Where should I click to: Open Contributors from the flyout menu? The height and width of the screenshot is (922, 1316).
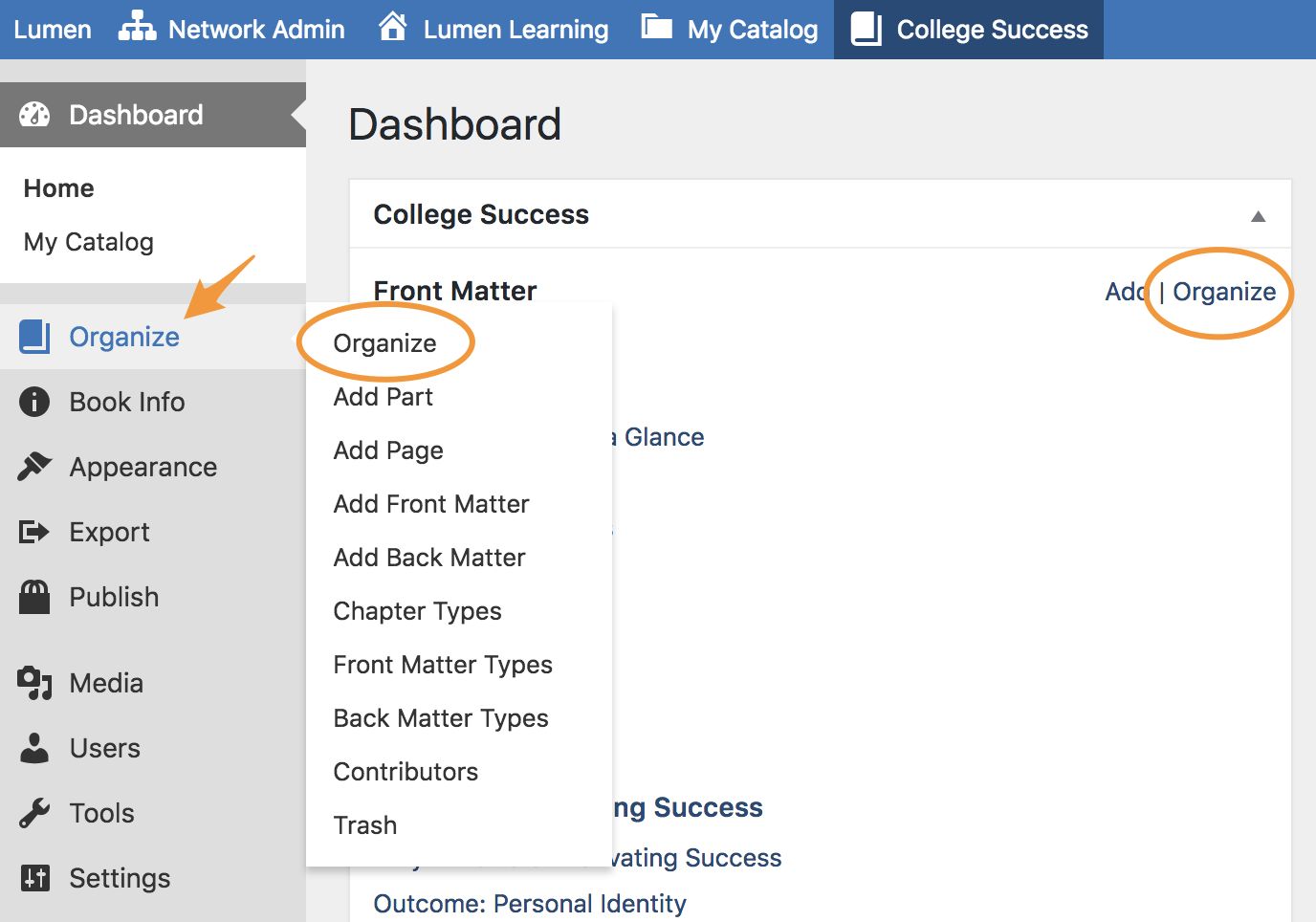pyautogui.click(x=406, y=772)
